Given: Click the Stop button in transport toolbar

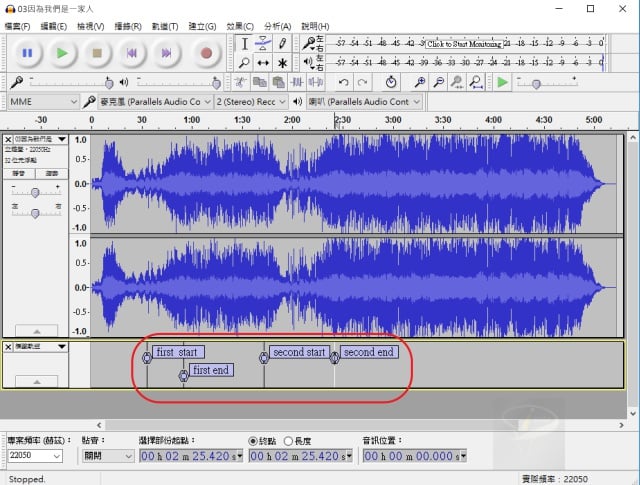Looking at the screenshot, I should click(x=97, y=52).
